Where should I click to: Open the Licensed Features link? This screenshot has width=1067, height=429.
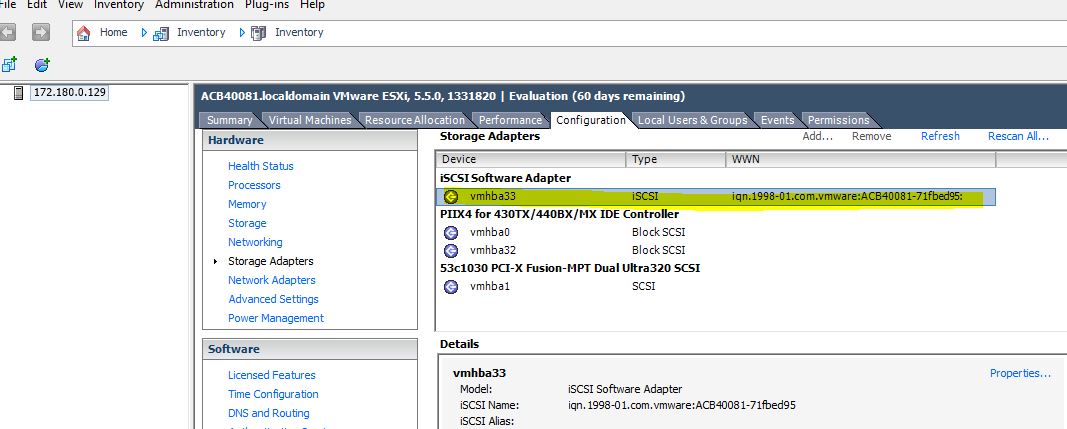[x=272, y=375]
